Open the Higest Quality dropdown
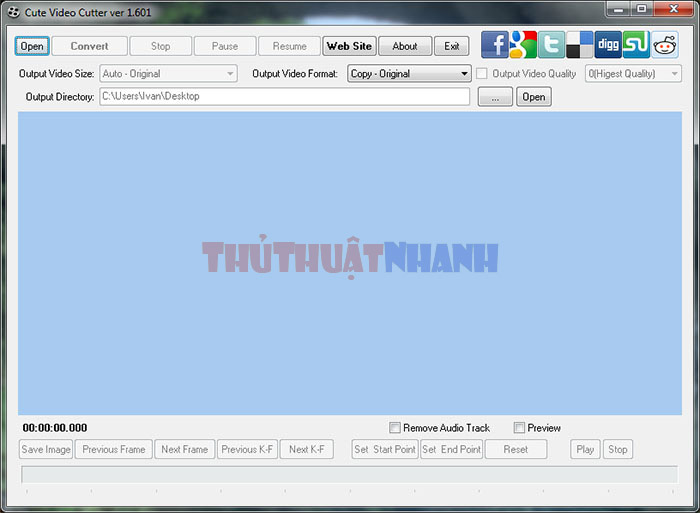Image resolution: width=700 pixels, height=513 pixels. click(633, 74)
